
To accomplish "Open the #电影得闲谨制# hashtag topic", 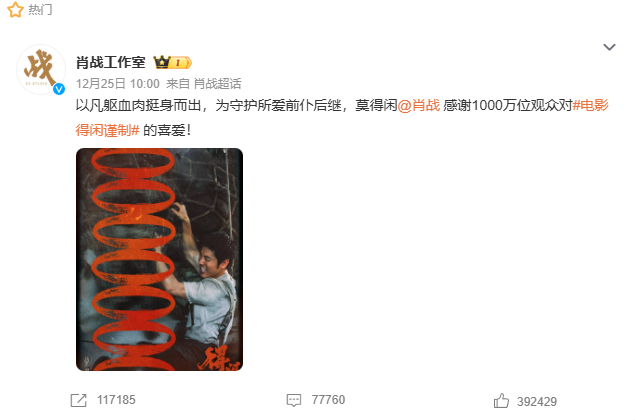I will coord(342,118).
